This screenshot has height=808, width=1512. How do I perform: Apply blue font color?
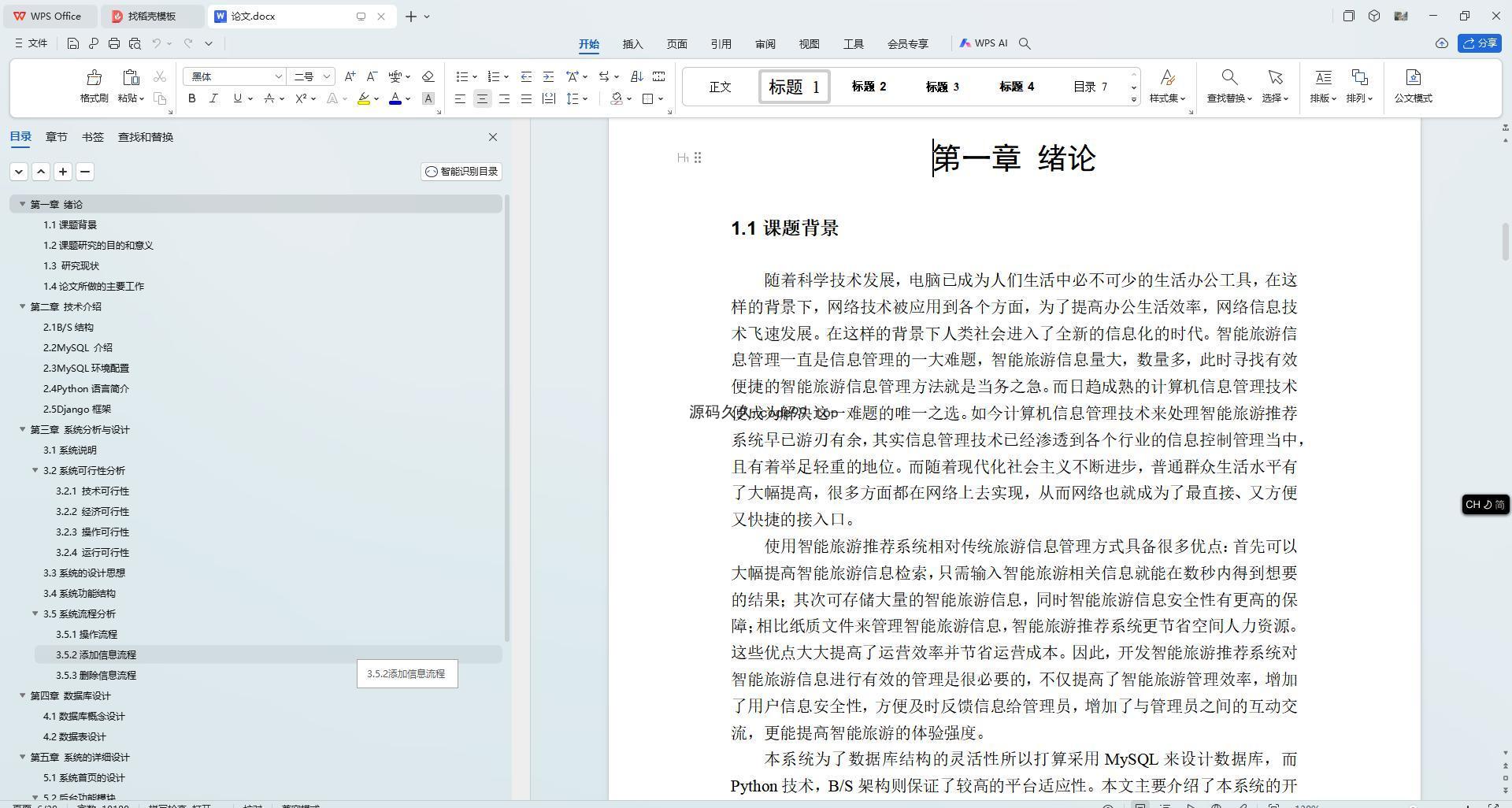(x=395, y=98)
